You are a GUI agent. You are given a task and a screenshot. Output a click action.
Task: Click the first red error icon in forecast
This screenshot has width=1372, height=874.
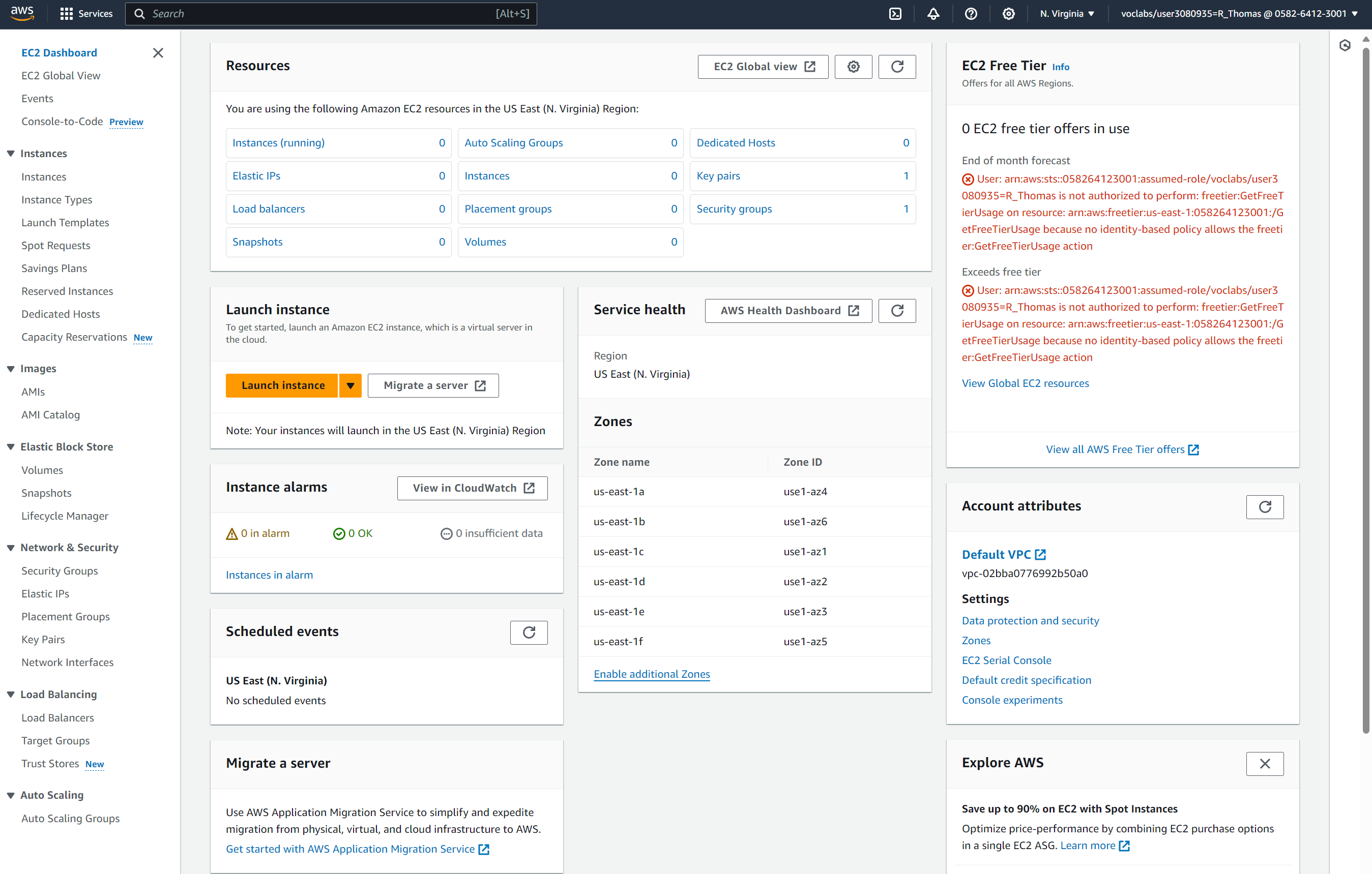pyautogui.click(x=968, y=179)
